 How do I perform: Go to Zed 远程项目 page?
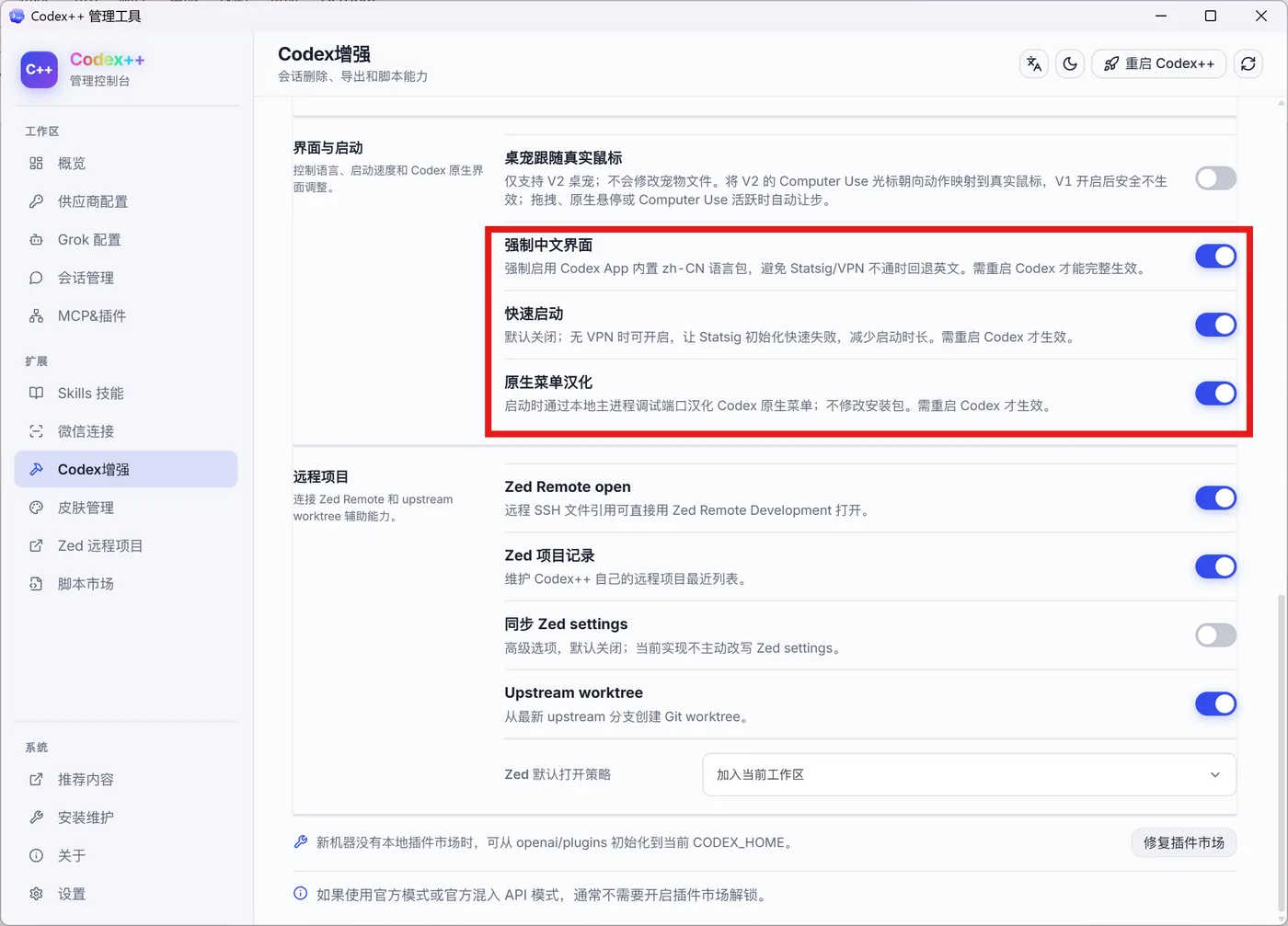[126, 545]
